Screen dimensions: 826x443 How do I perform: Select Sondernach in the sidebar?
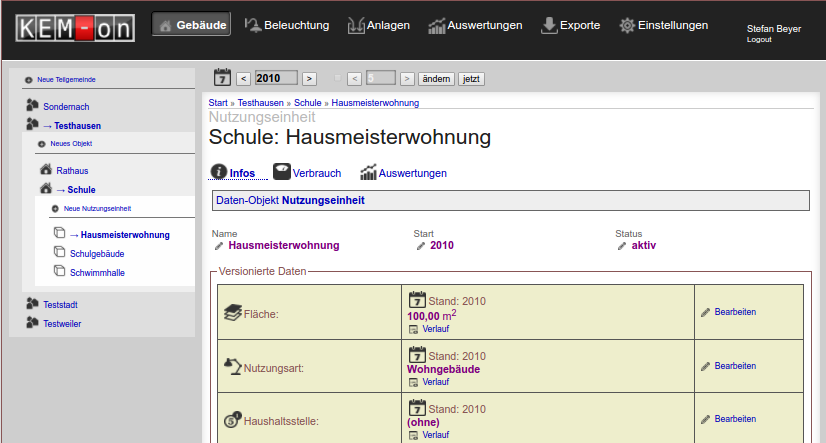66,106
